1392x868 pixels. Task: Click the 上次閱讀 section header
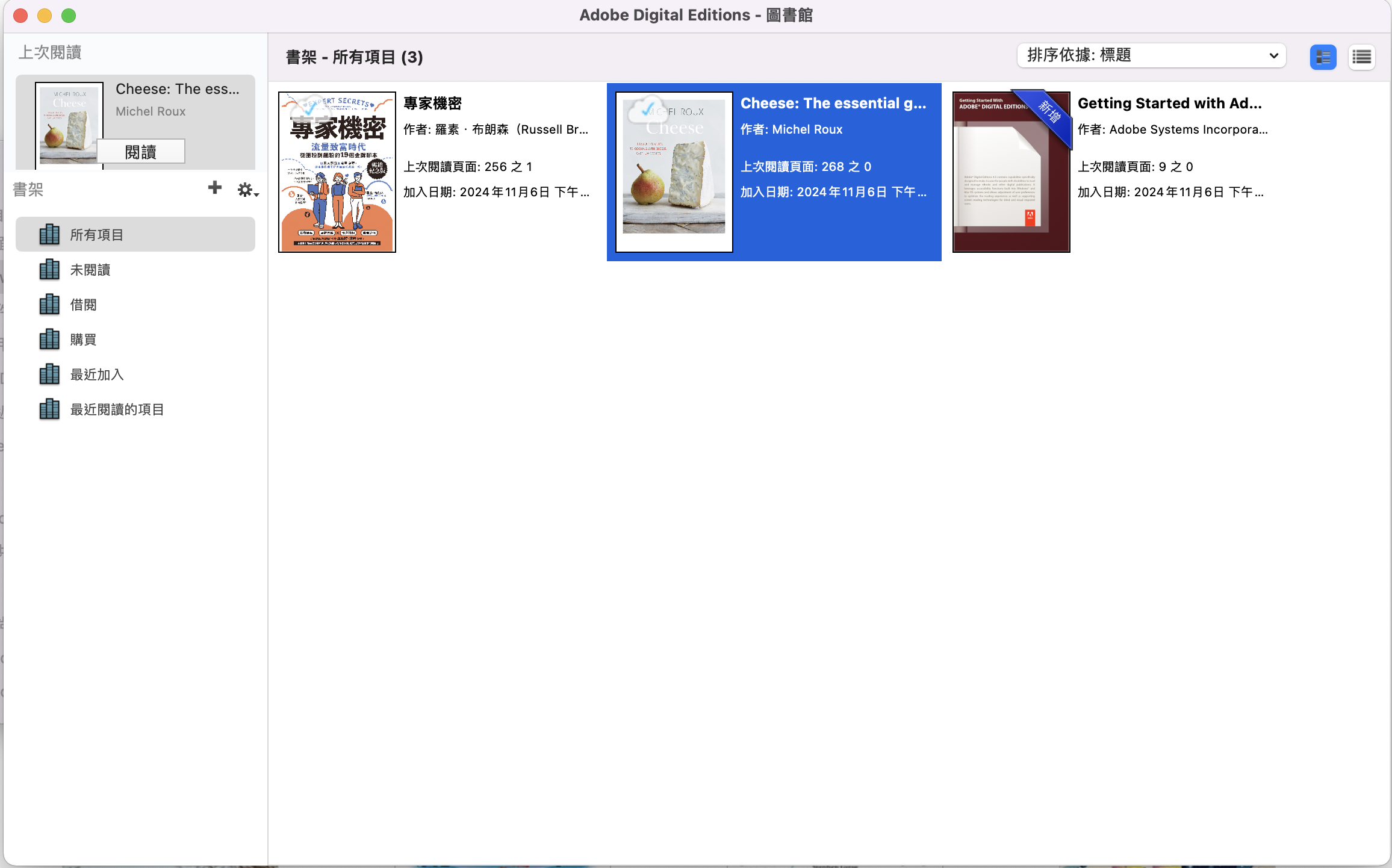pos(50,52)
